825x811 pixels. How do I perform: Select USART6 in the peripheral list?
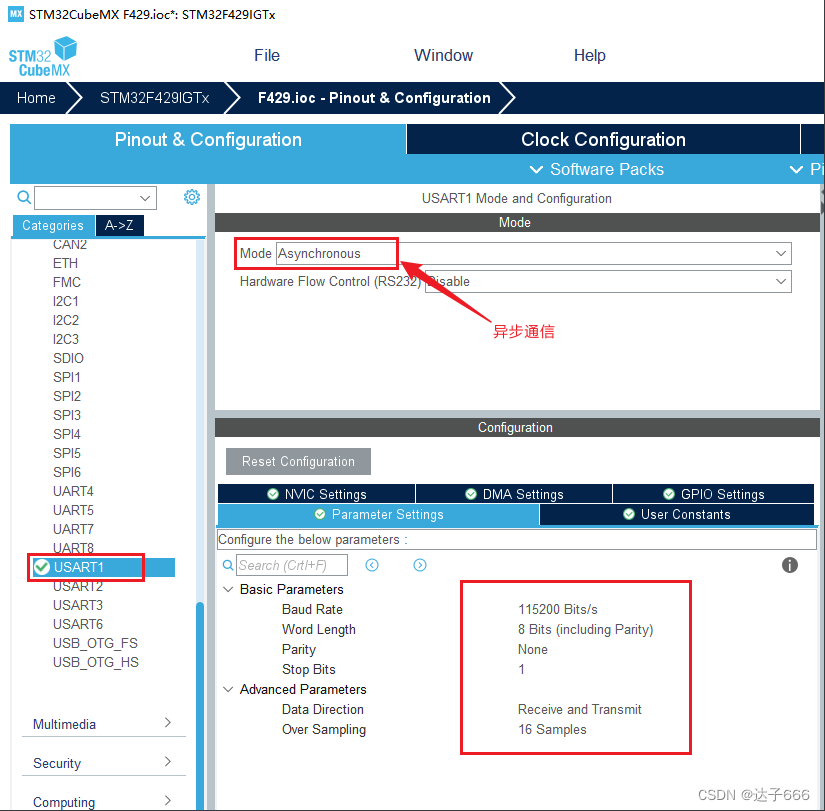78,624
